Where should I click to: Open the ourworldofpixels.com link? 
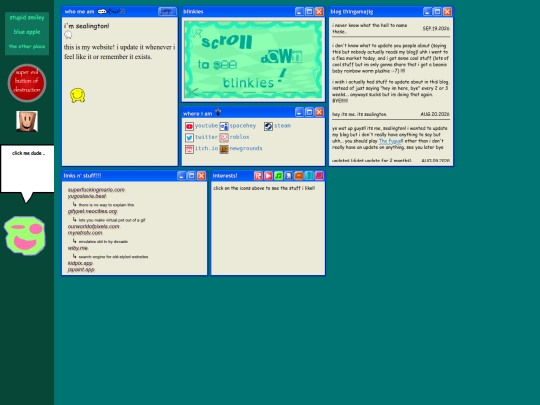click(x=93, y=227)
